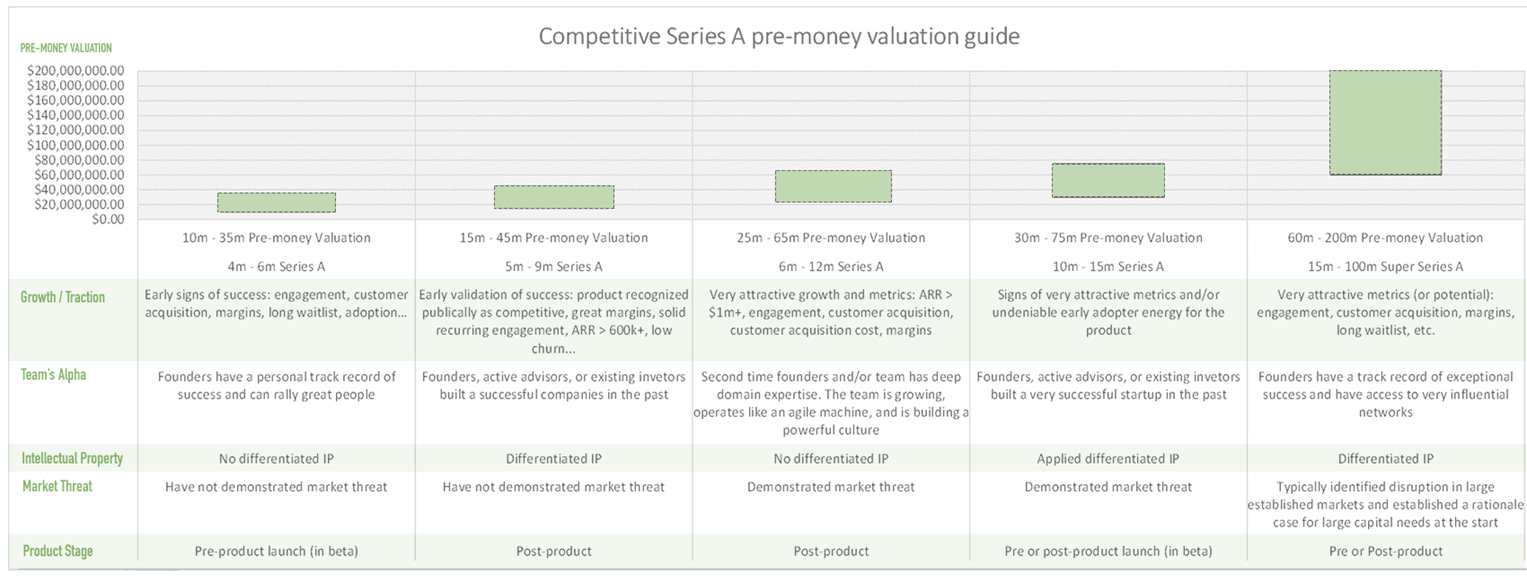Select the Growth / Traction row header
Image resolution: width=1527 pixels, height=585 pixels.
point(63,297)
